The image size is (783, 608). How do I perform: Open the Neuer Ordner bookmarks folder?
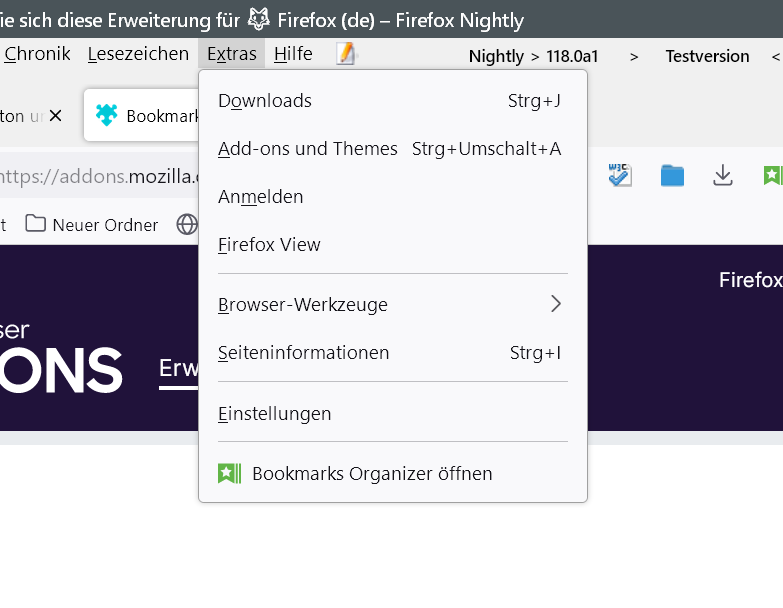[92, 224]
